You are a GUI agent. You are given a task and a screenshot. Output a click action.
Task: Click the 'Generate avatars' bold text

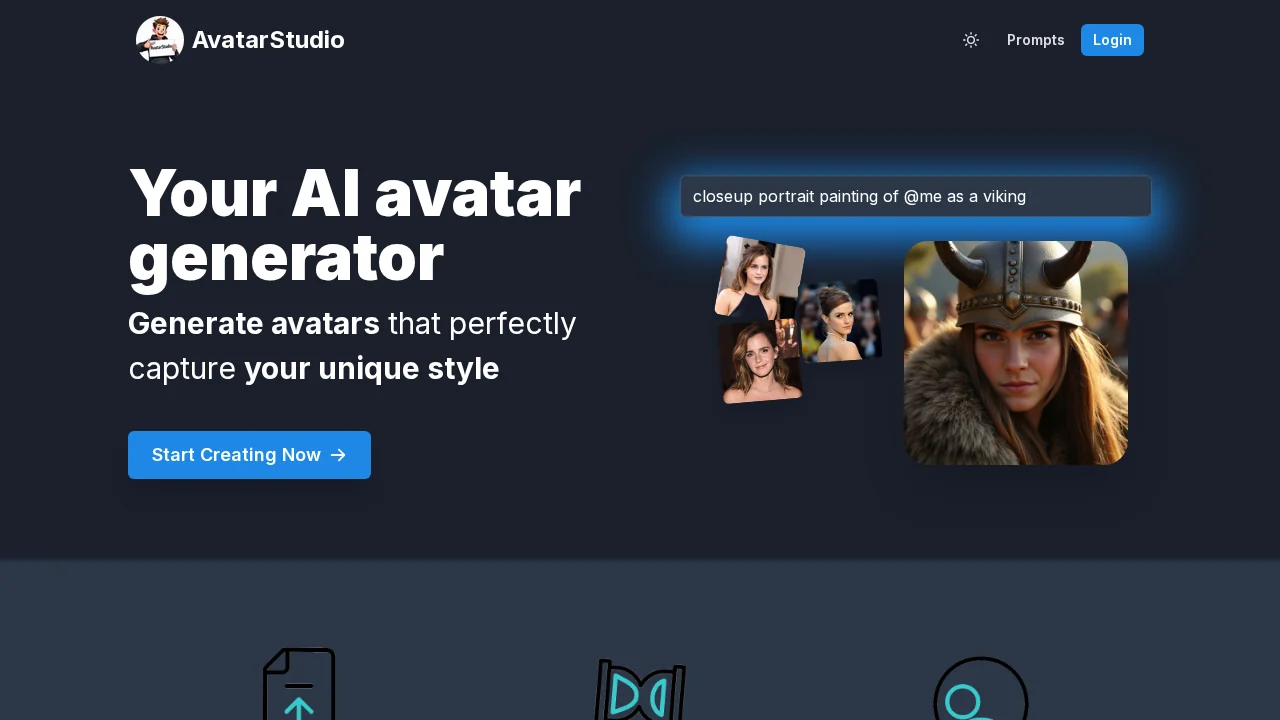pyautogui.click(x=254, y=323)
